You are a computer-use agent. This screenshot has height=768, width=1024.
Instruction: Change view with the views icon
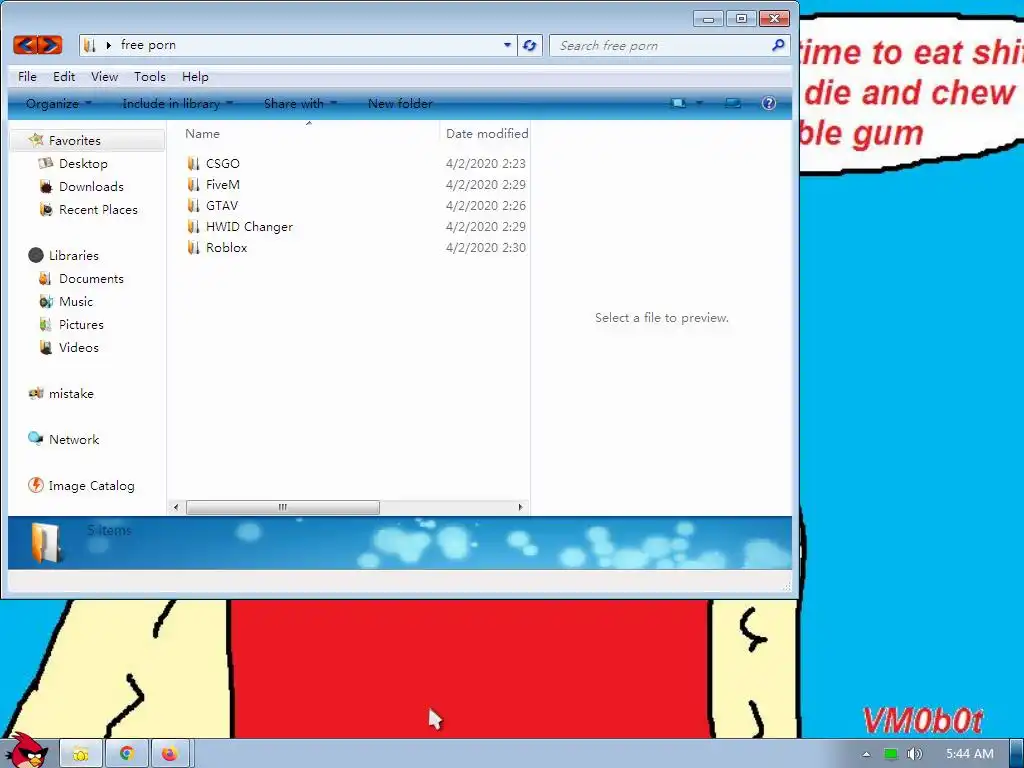tap(679, 103)
